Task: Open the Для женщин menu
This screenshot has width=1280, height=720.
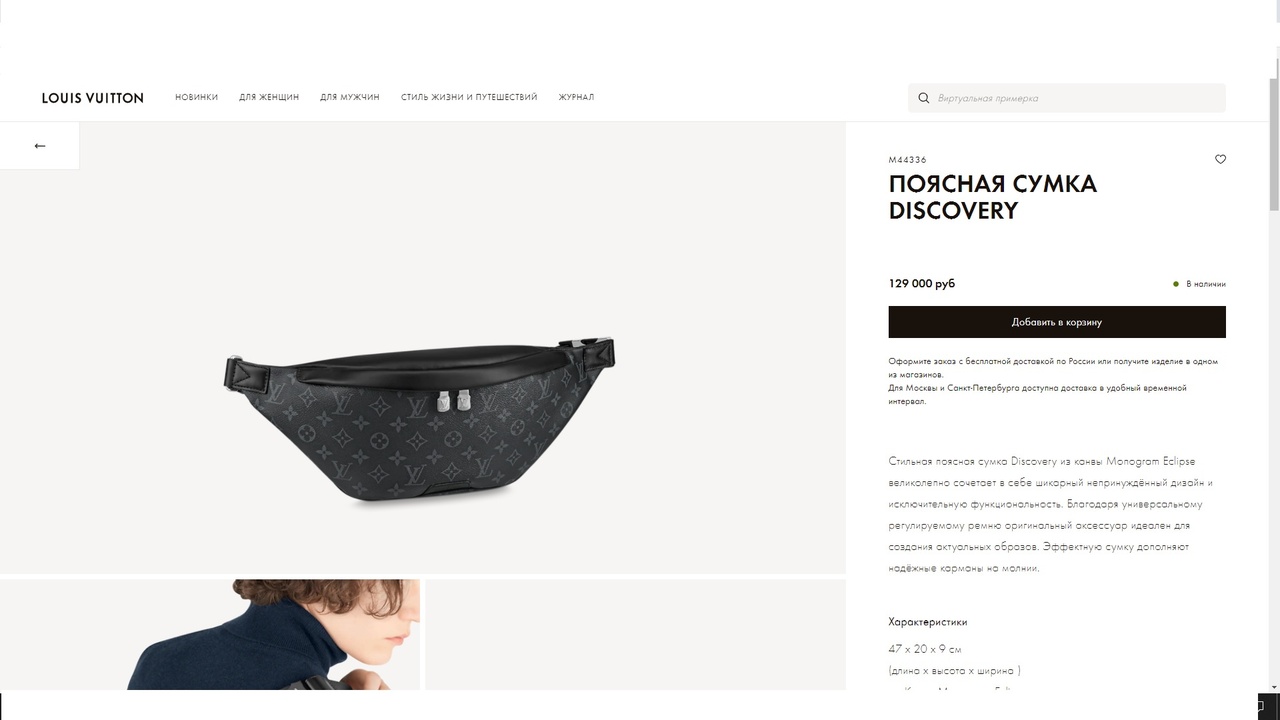Action: [x=269, y=97]
